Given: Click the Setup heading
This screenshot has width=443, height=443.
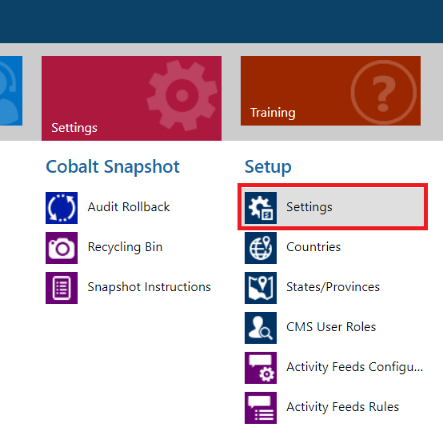Looking at the screenshot, I should 268,167.
